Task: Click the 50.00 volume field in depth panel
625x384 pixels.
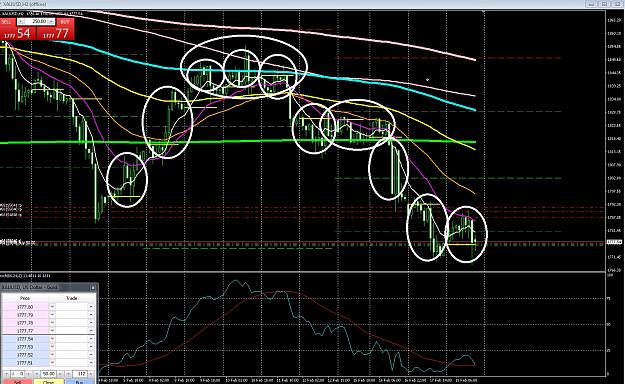Action: (49, 374)
